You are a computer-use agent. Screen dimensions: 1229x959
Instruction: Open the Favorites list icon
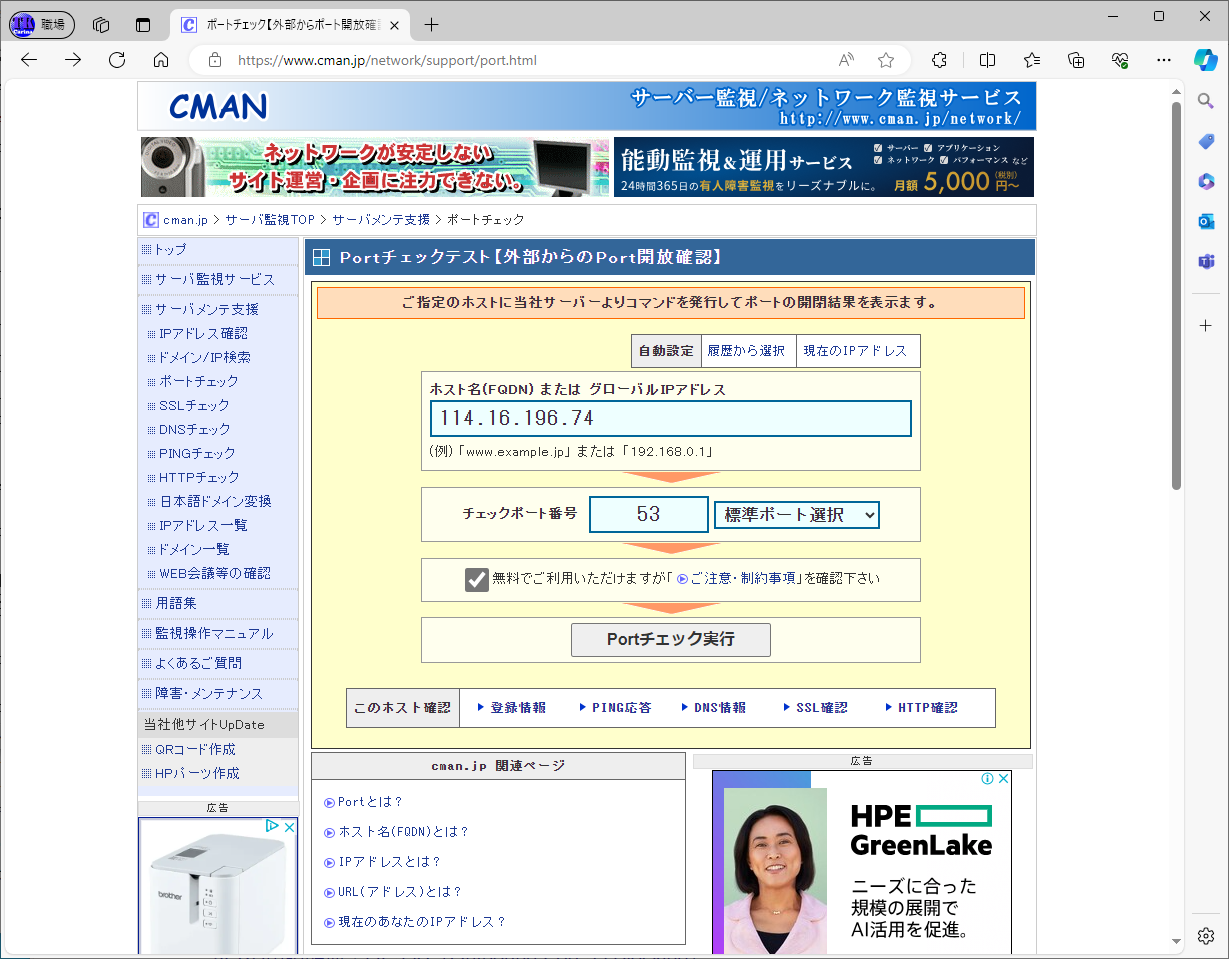[x=1032, y=60]
